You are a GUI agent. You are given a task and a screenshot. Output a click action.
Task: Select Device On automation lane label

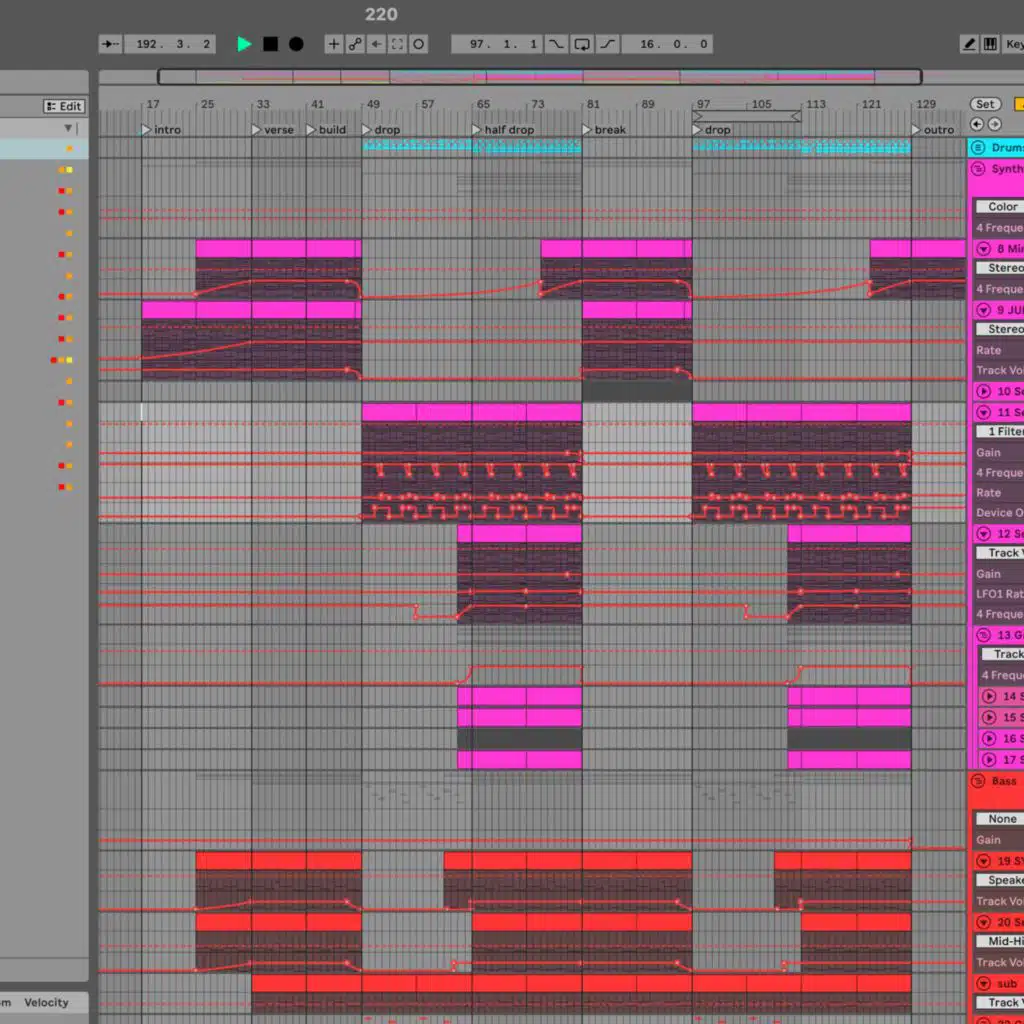(1000, 513)
